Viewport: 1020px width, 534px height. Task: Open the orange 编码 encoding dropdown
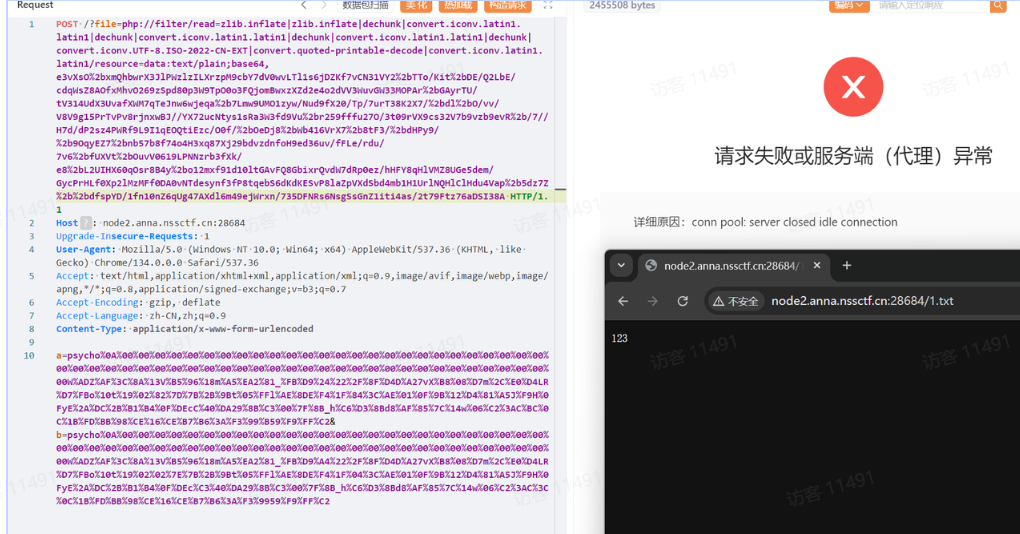click(x=848, y=5)
